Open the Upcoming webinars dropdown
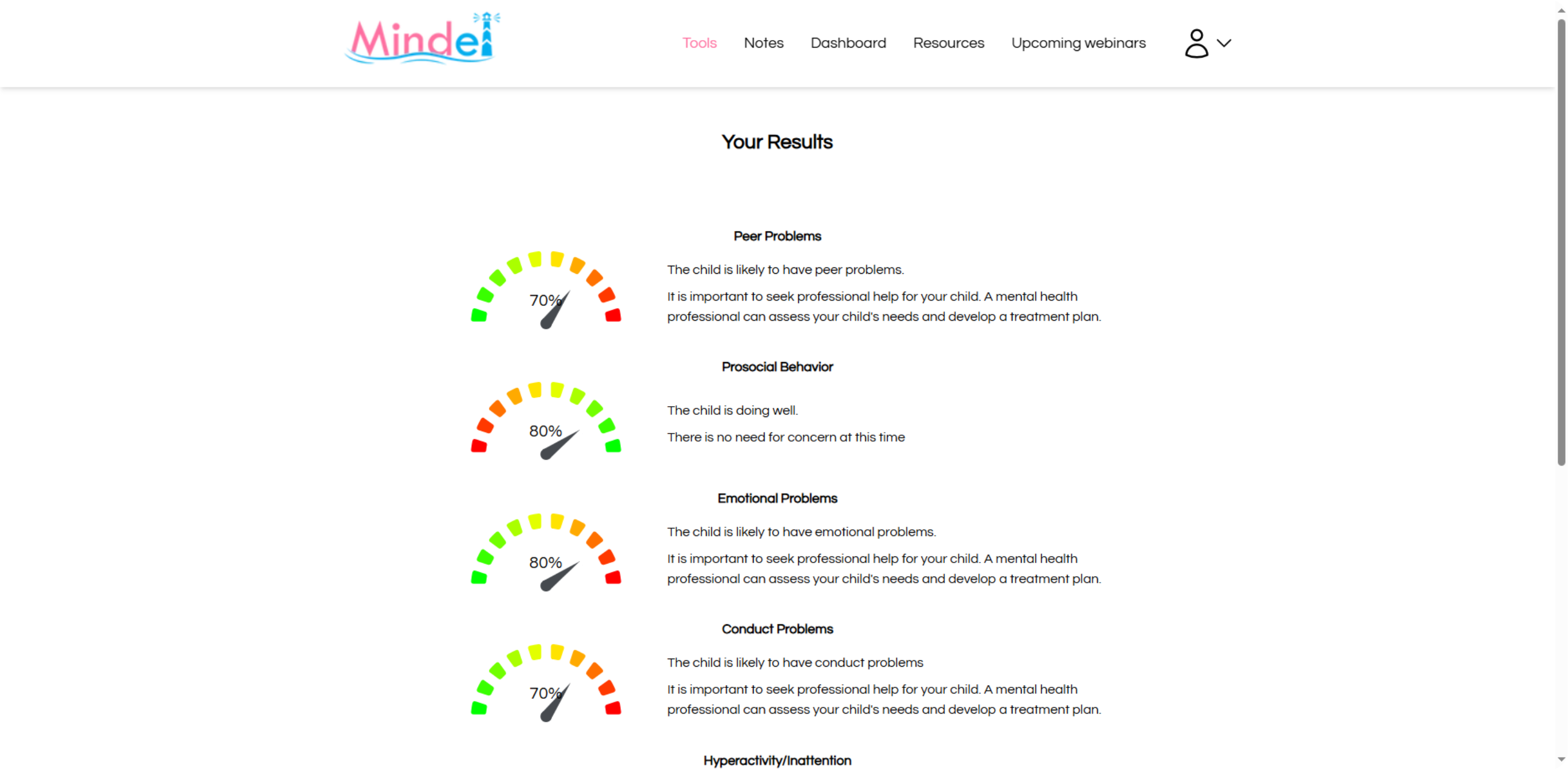1568x771 pixels. coord(1079,43)
